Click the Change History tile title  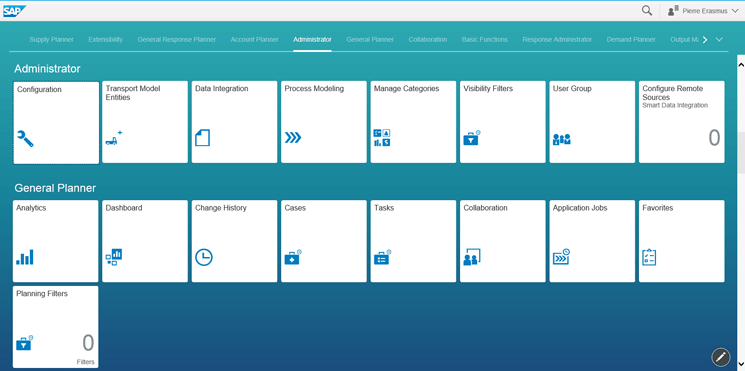pyautogui.click(x=221, y=208)
